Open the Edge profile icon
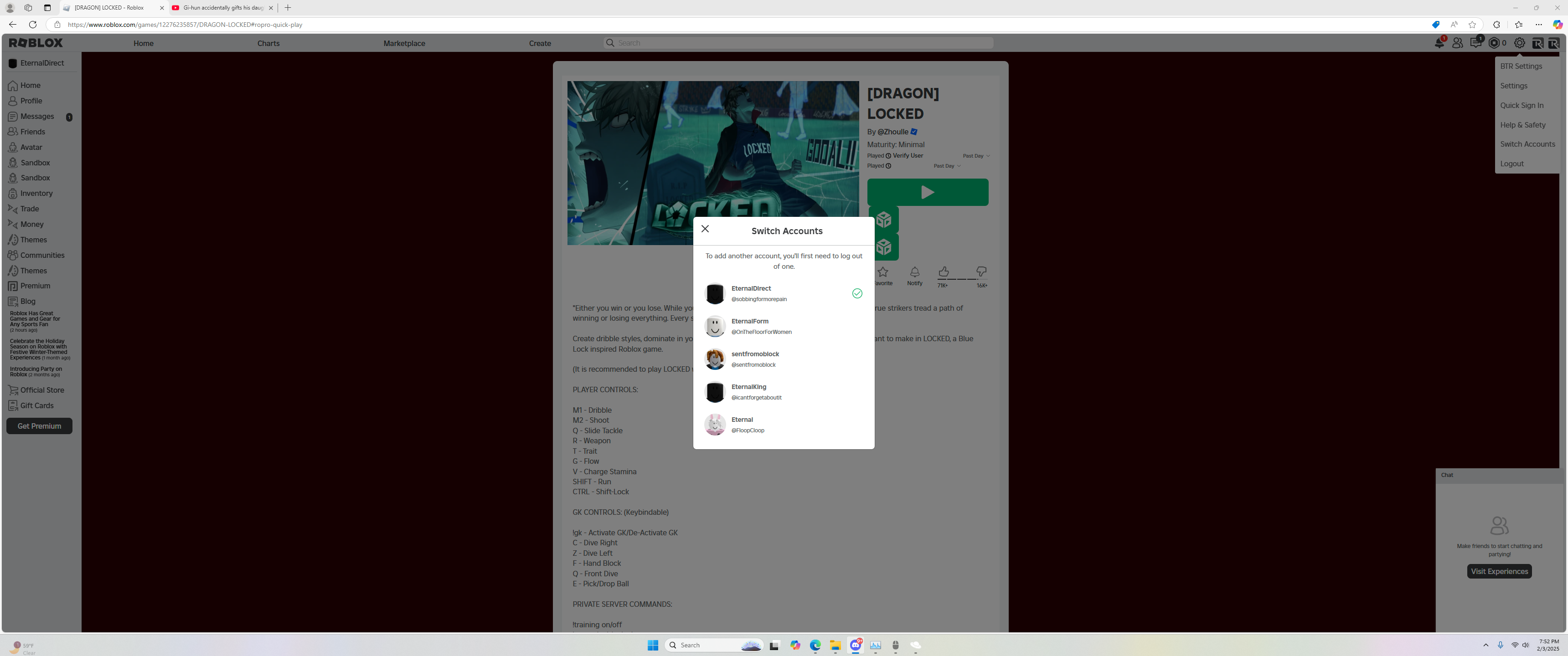Viewport: 1568px width, 656px height. 10,8
